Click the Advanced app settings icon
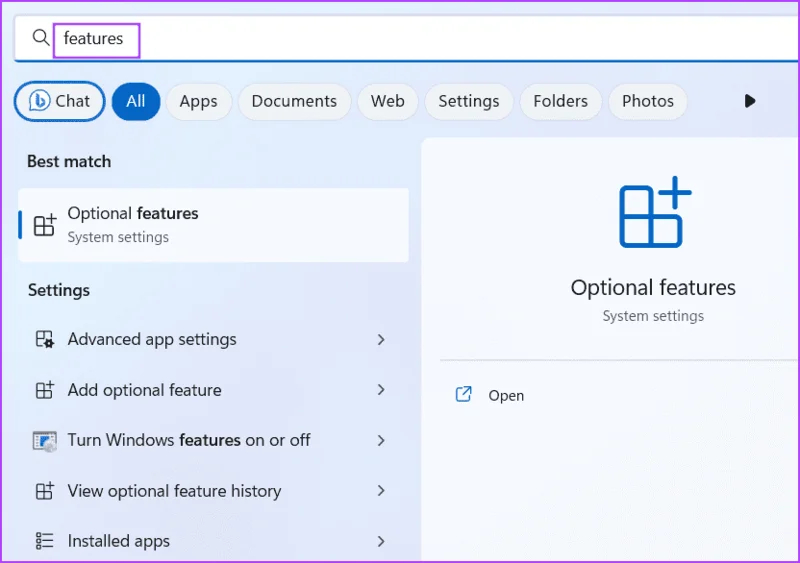The image size is (800, 563). [44, 339]
